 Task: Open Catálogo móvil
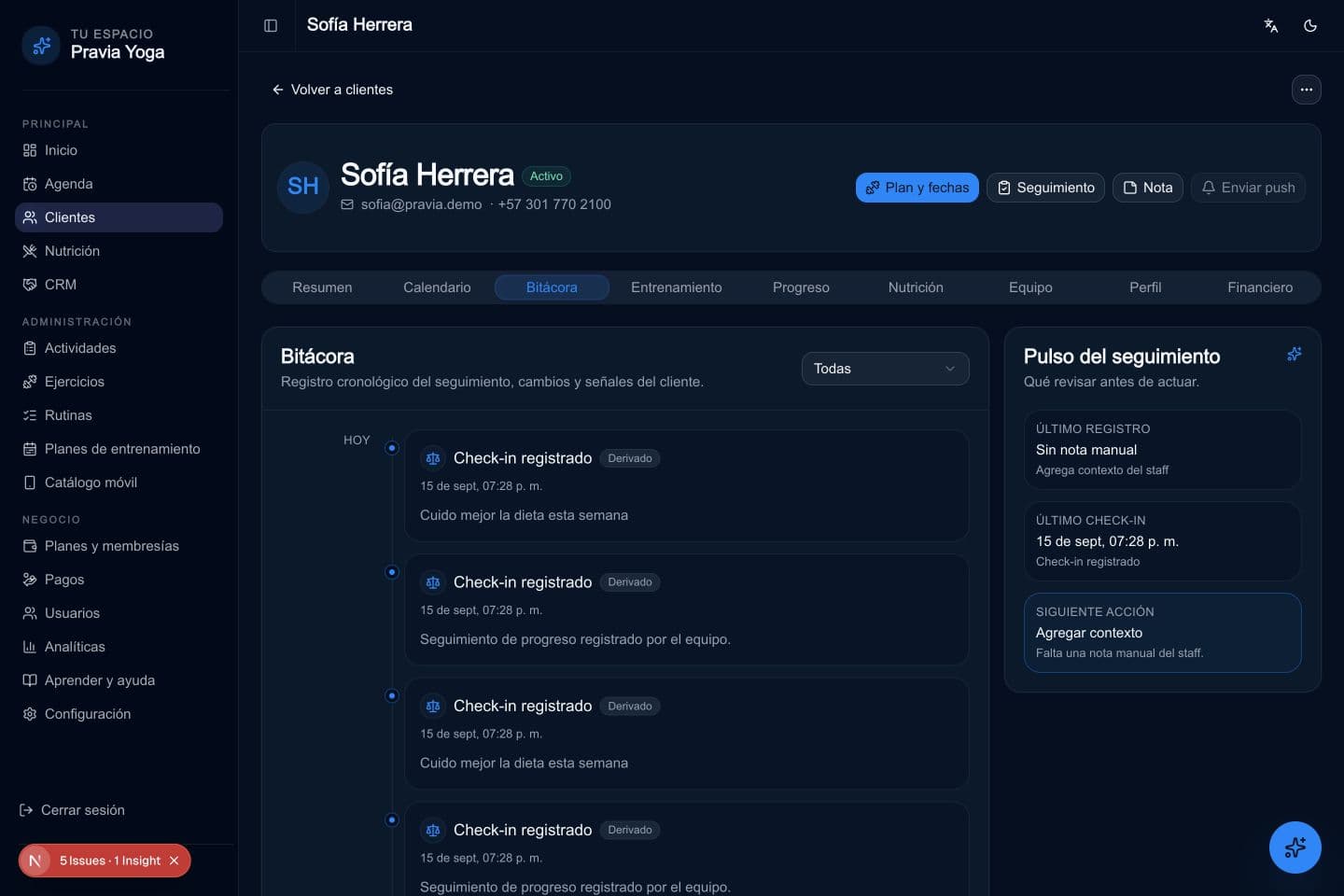(x=119, y=483)
